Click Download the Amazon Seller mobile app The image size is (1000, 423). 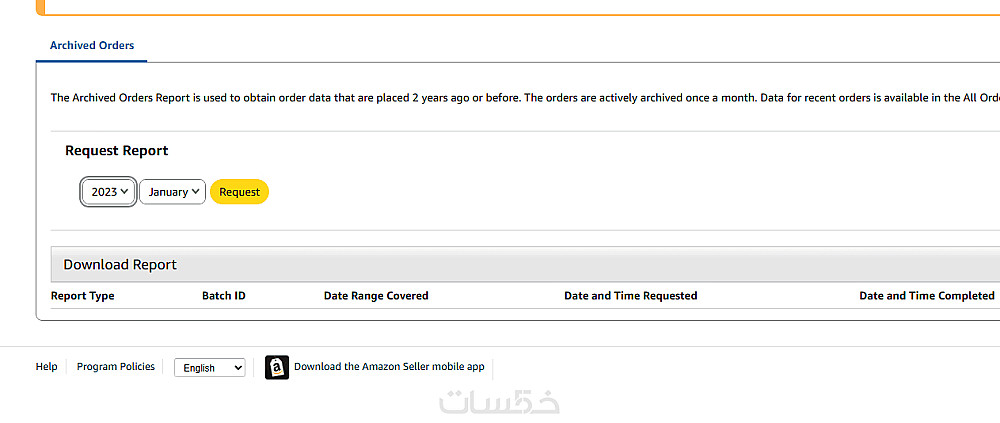(x=389, y=367)
